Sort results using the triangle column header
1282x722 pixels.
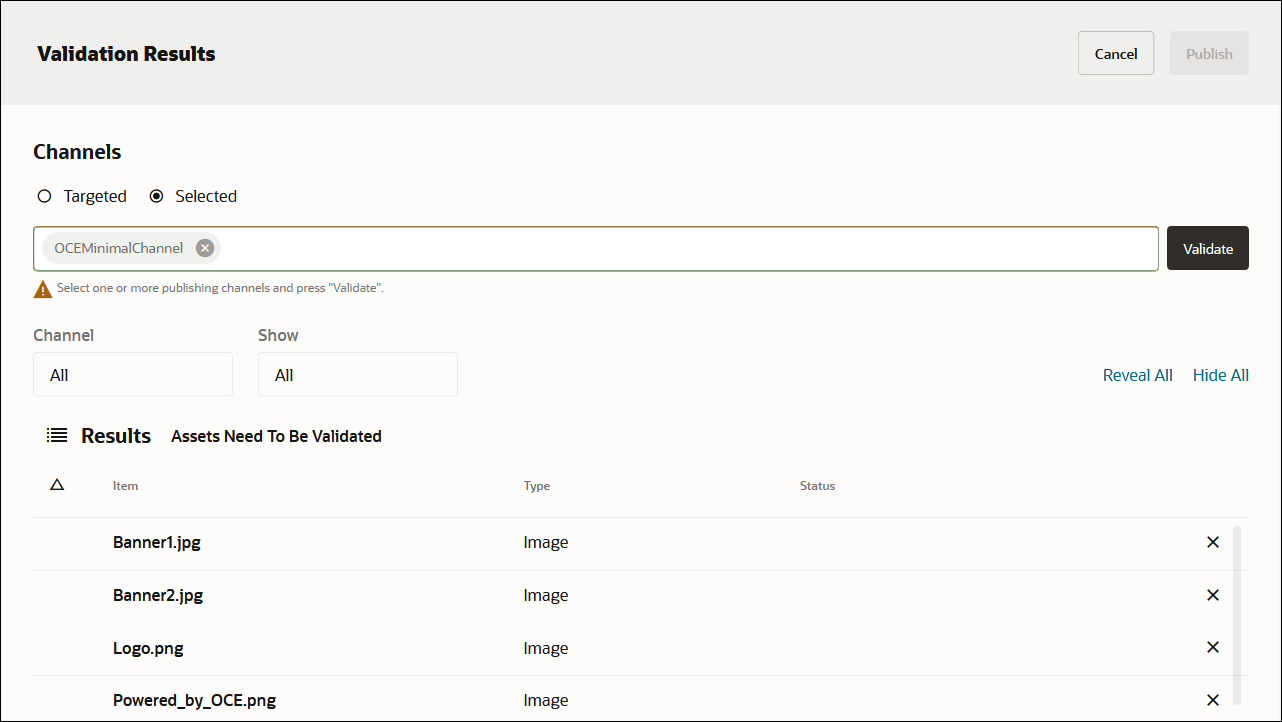57,484
